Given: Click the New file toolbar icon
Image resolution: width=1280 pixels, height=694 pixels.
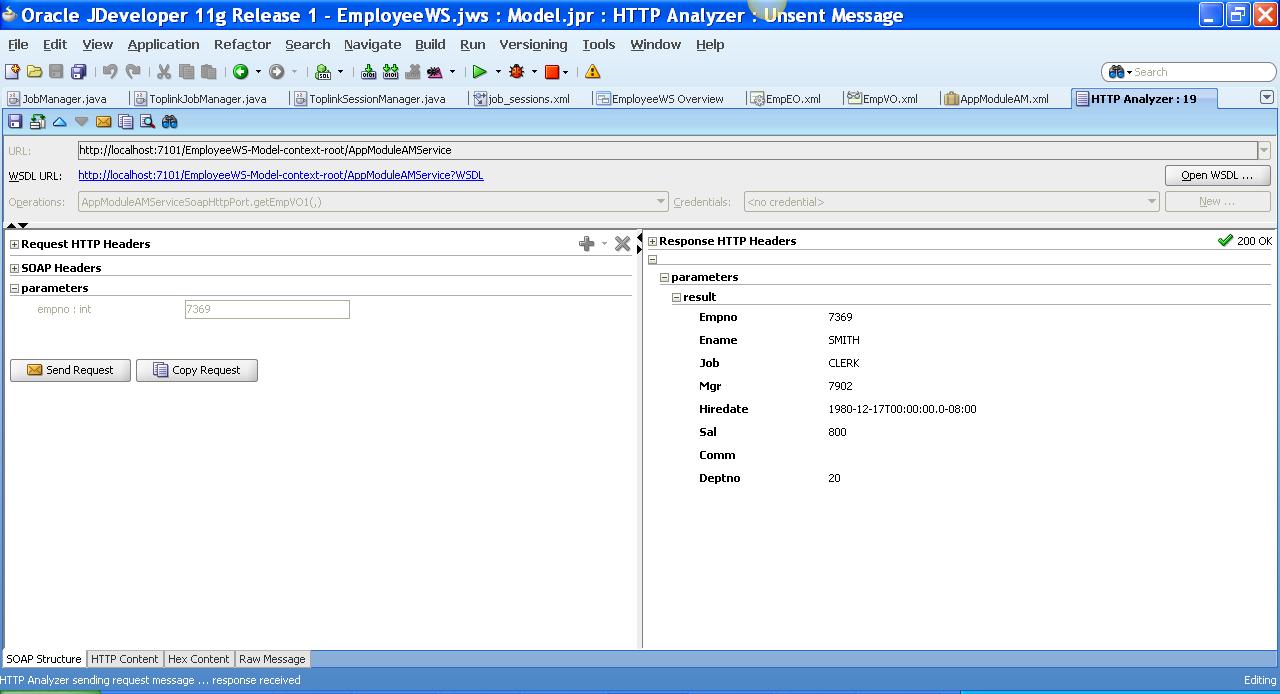Looking at the screenshot, I should pyautogui.click(x=12, y=72).
